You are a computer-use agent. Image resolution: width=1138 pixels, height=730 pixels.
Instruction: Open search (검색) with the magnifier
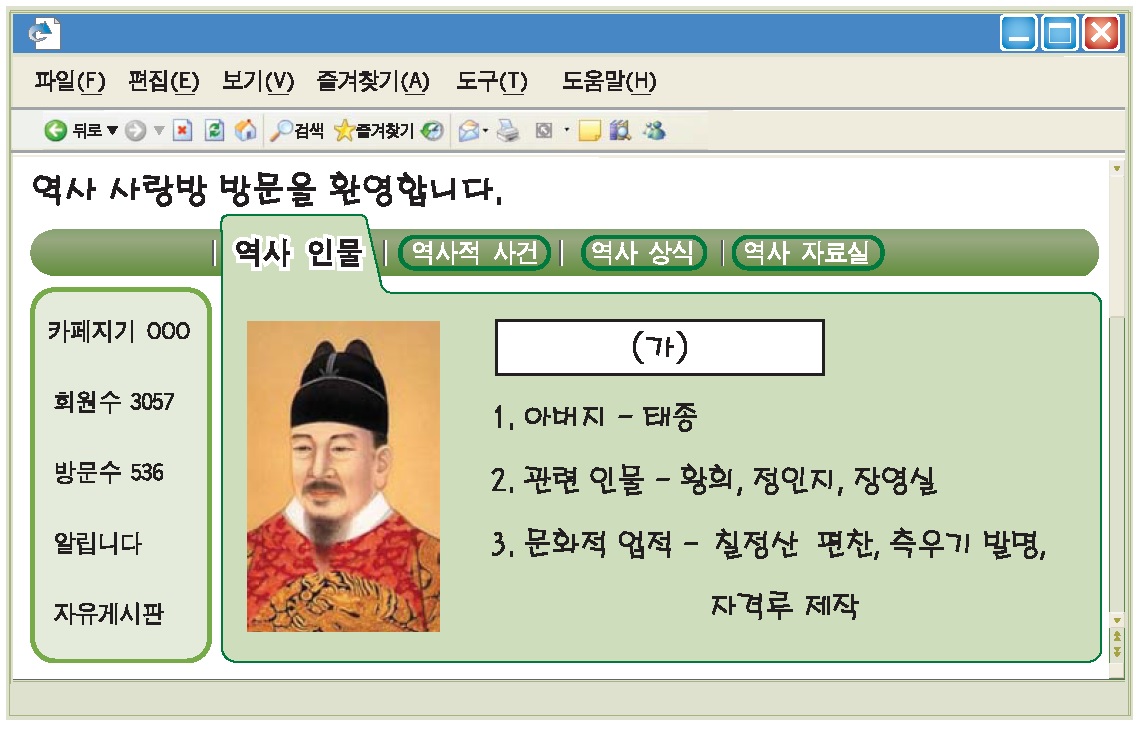282,131
